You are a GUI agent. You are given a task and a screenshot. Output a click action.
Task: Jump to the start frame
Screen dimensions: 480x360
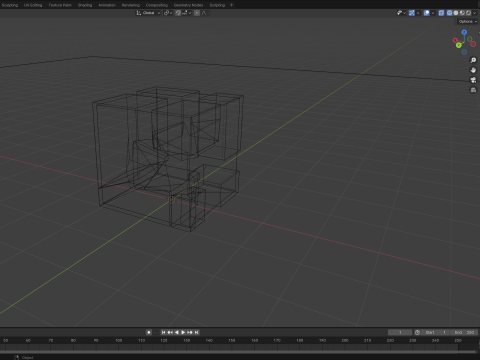[163, 332]
